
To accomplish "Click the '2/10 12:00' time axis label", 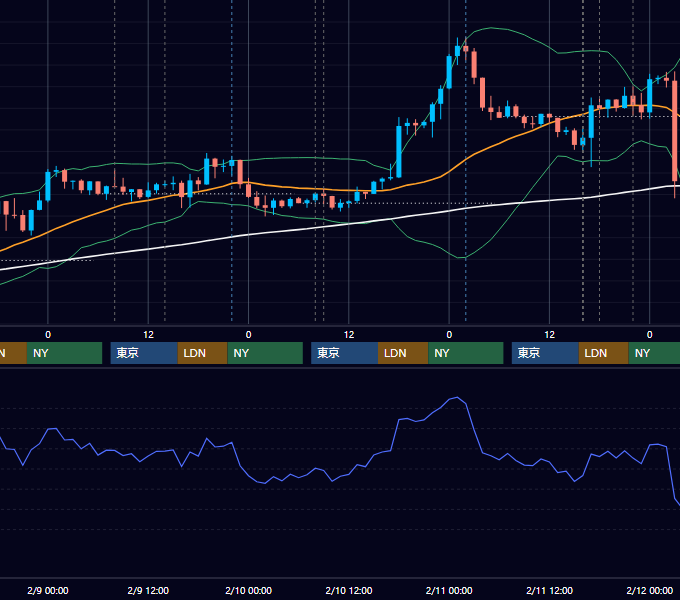I will [x=349, y=590].
